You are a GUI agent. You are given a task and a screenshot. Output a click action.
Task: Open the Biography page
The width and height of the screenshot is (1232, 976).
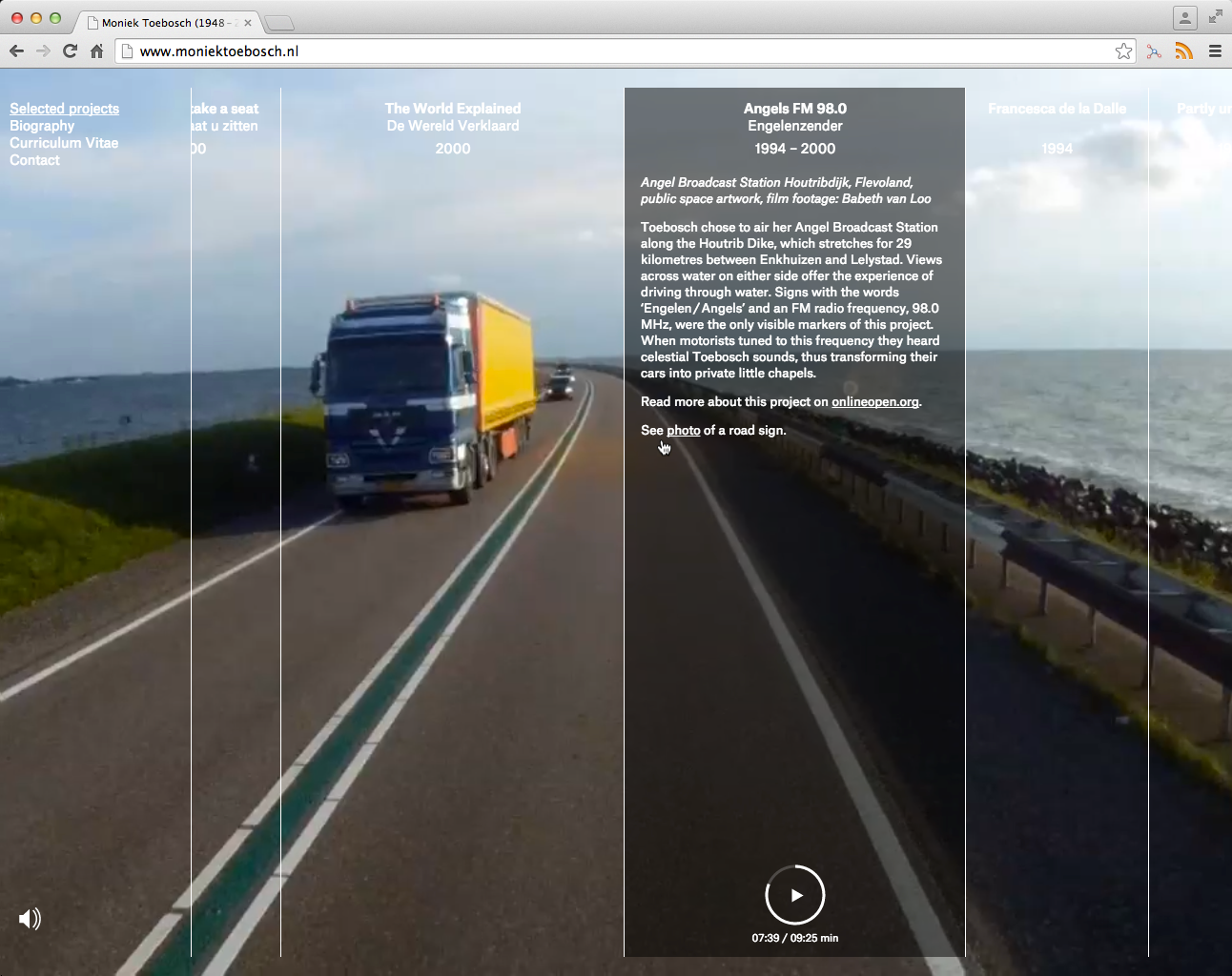pos(42,126)
